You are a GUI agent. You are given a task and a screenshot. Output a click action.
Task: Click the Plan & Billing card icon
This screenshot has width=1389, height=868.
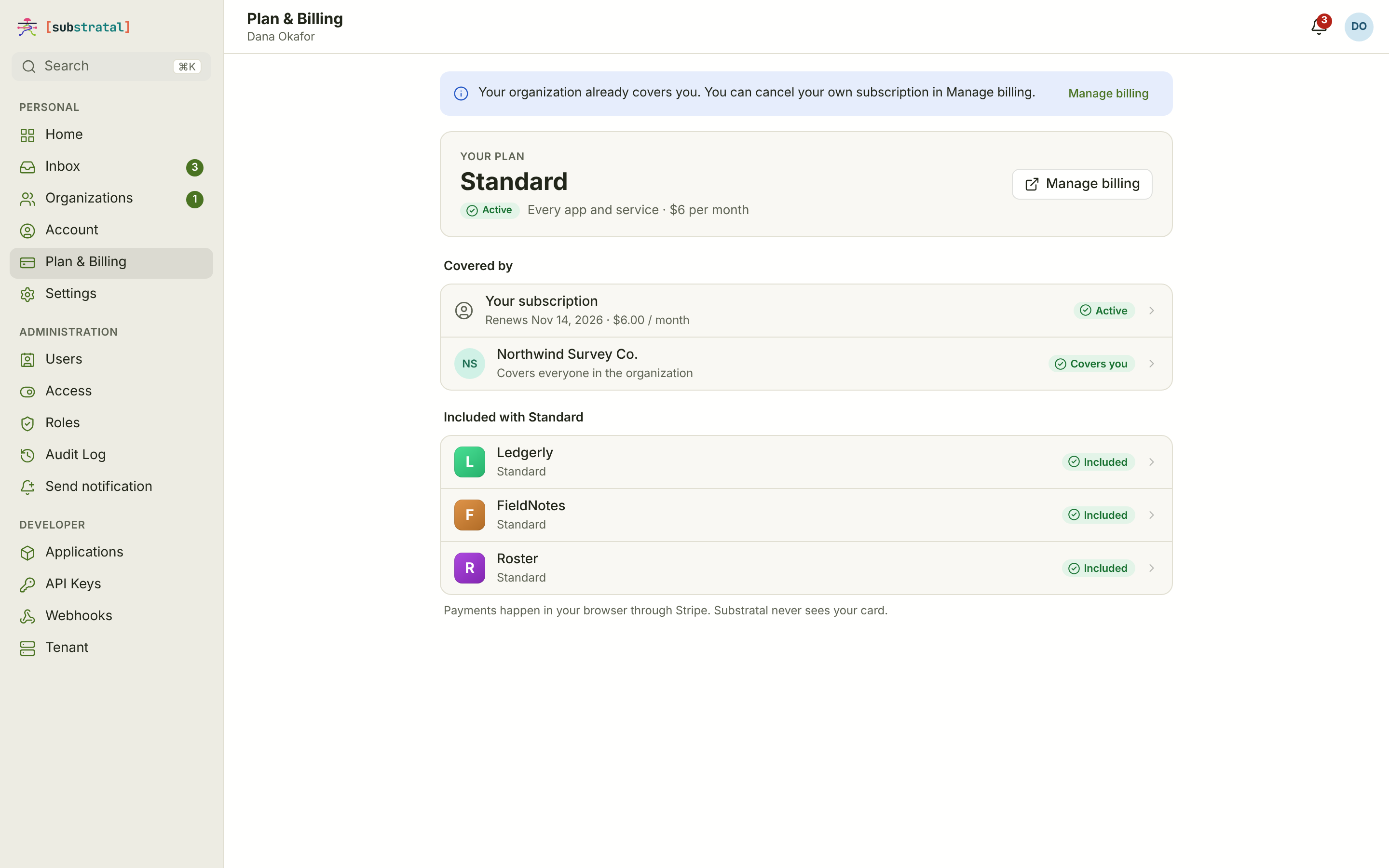[x=27, y=263]
